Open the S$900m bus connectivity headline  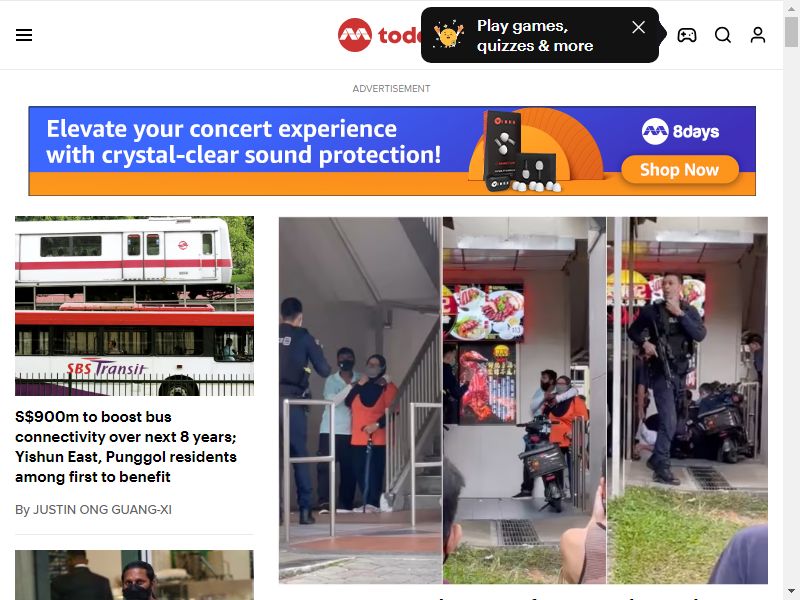[126, 446]
